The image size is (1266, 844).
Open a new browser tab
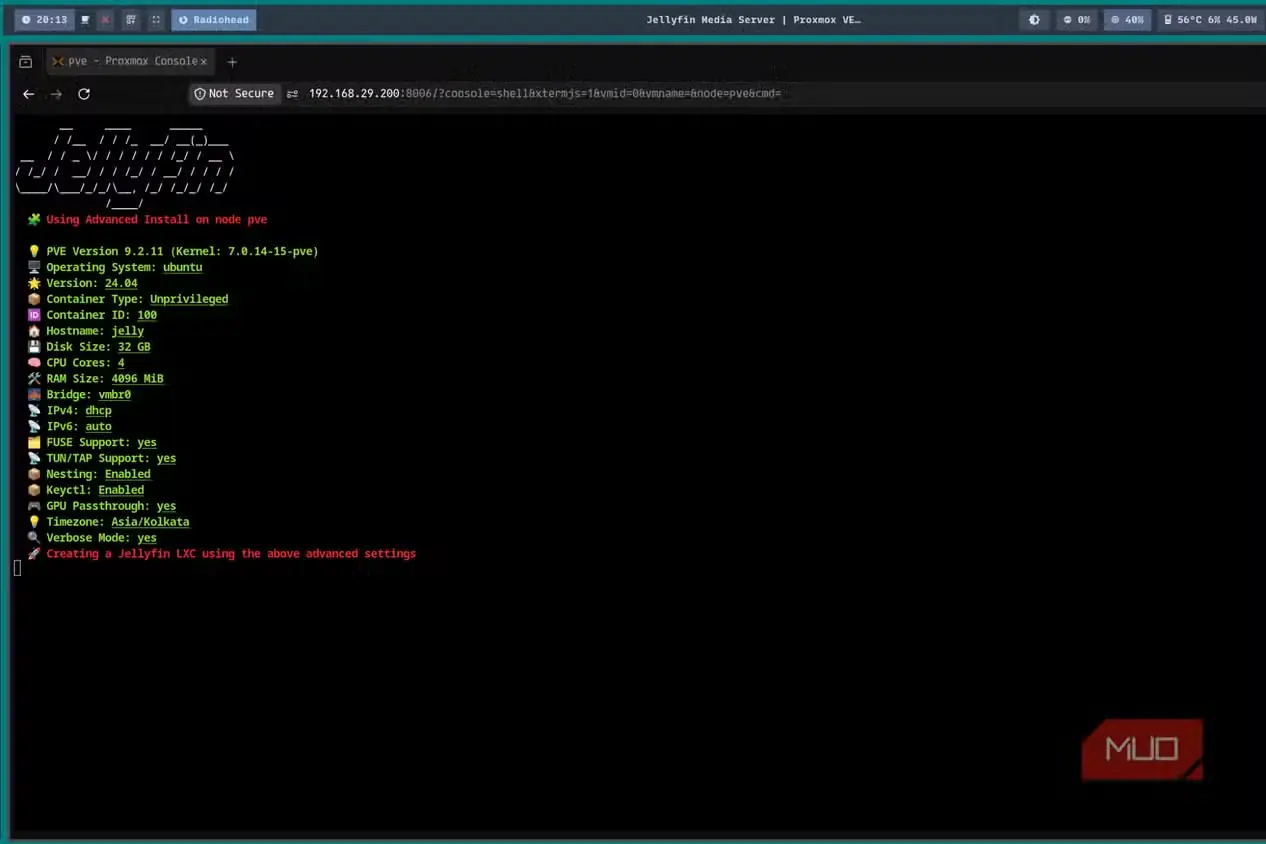click(x=232, y=62)
